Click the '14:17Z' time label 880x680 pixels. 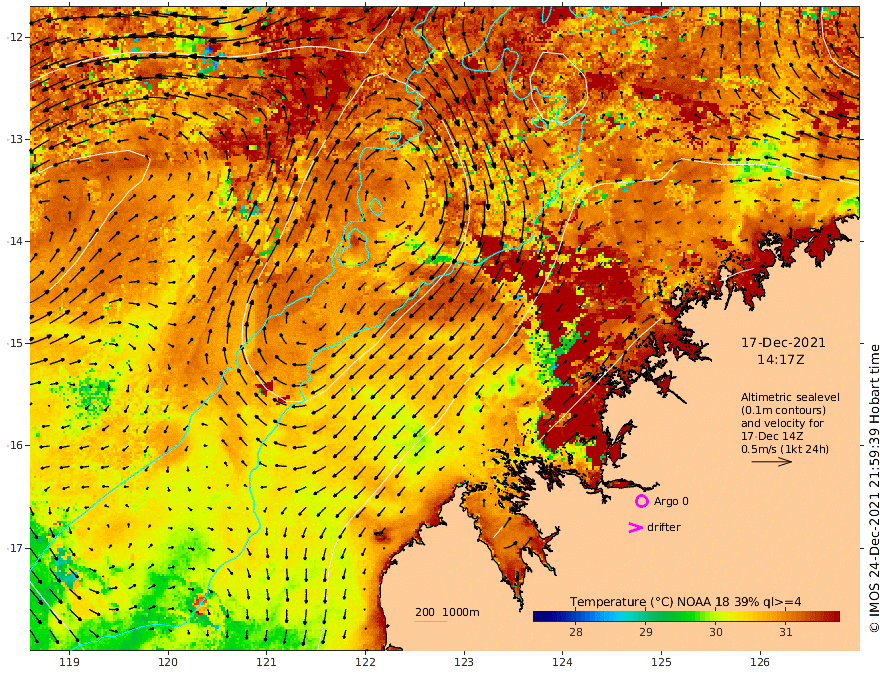click(781, 360)
